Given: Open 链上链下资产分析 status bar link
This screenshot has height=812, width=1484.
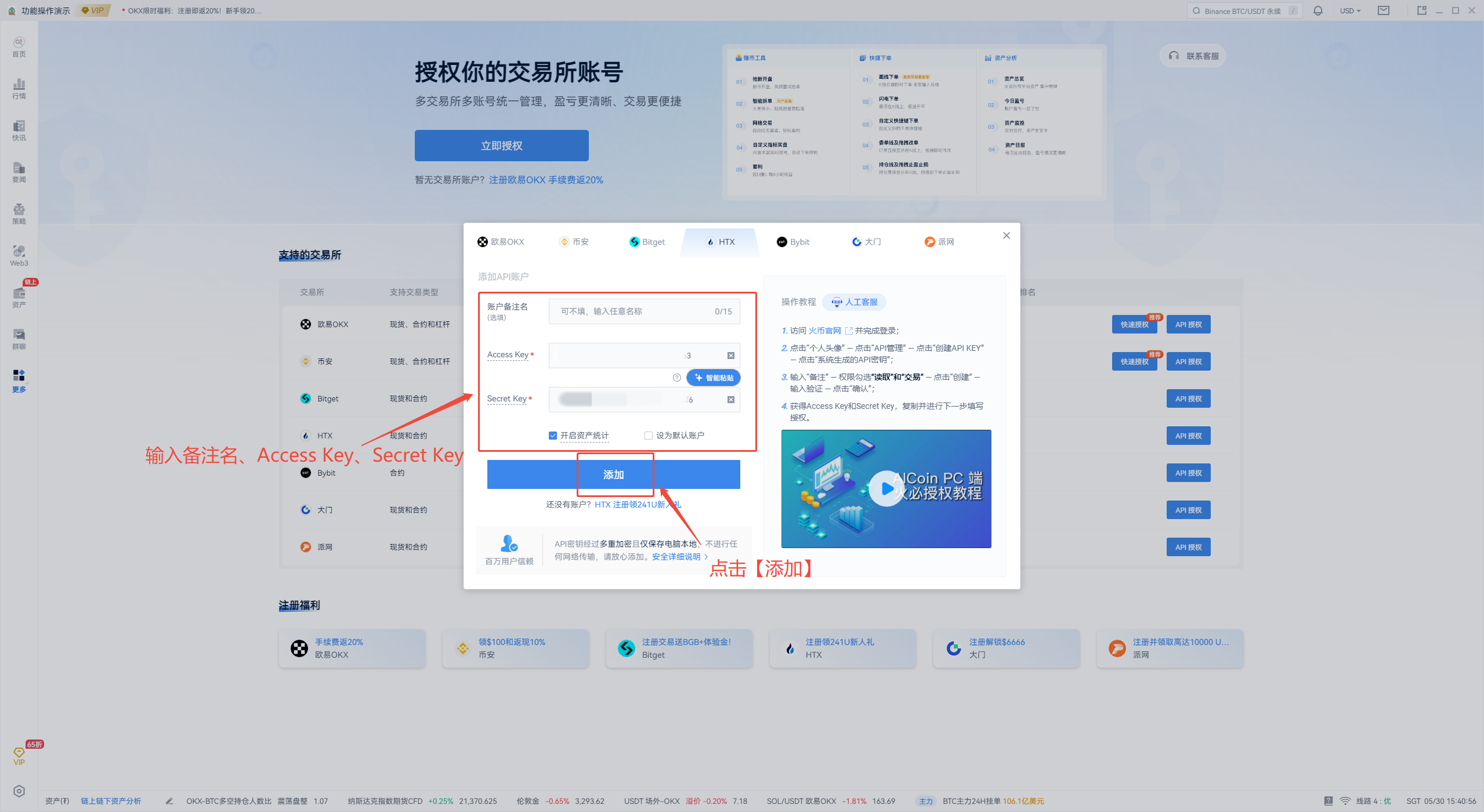Looking at the screenshot, I should coord(111,801).
